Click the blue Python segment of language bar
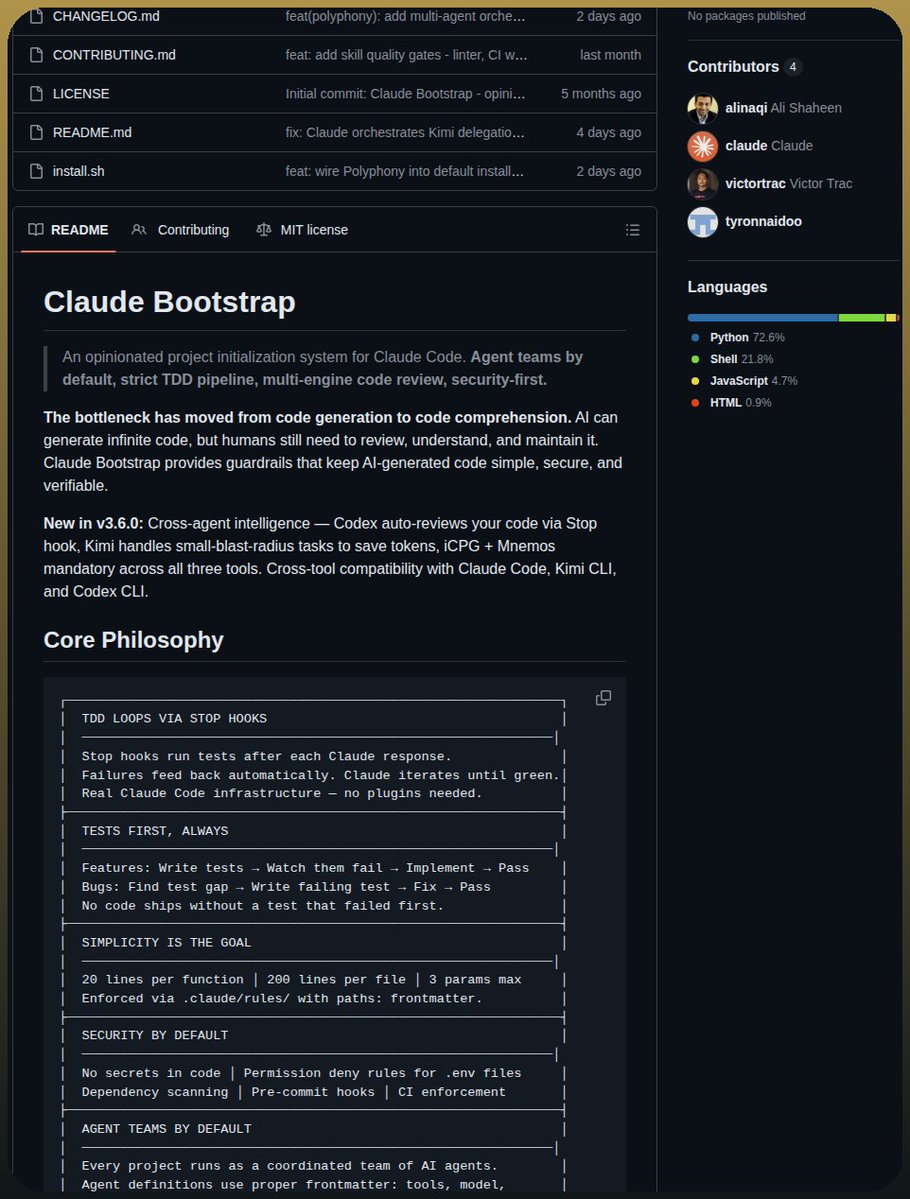 (x=762, y=317)
